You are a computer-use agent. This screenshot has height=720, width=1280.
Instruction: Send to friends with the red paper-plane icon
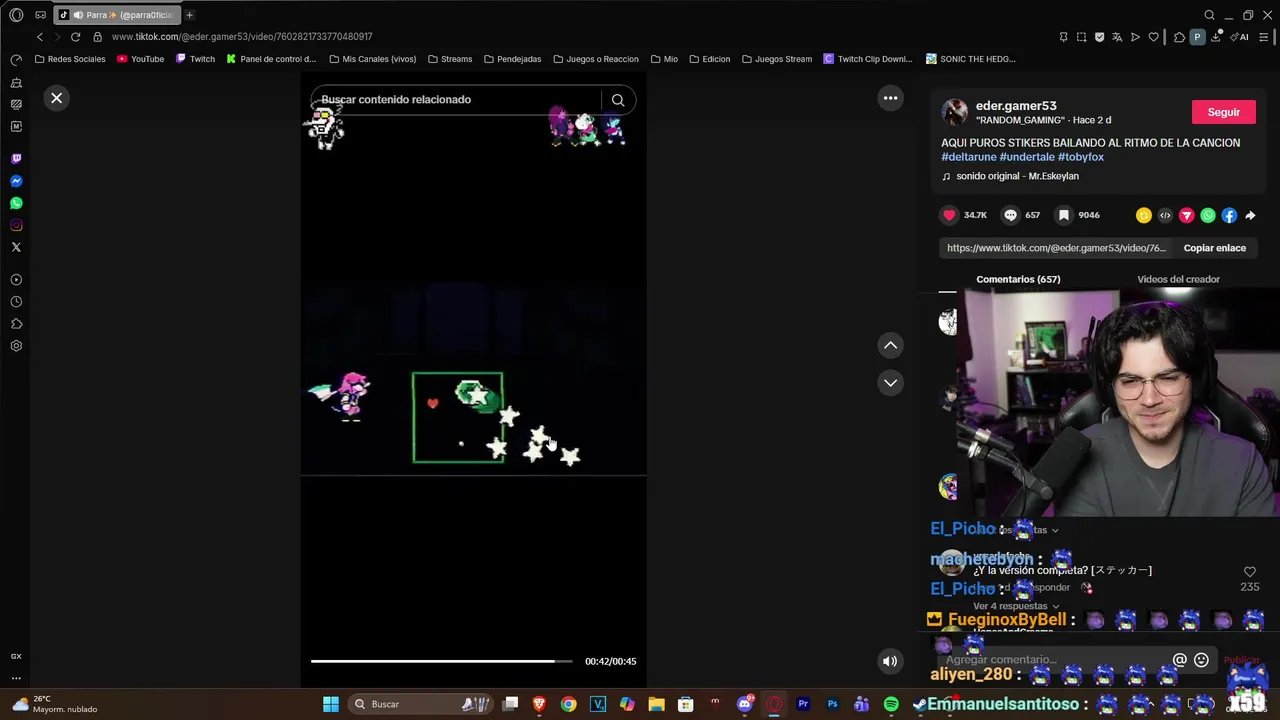[1187, 215]
